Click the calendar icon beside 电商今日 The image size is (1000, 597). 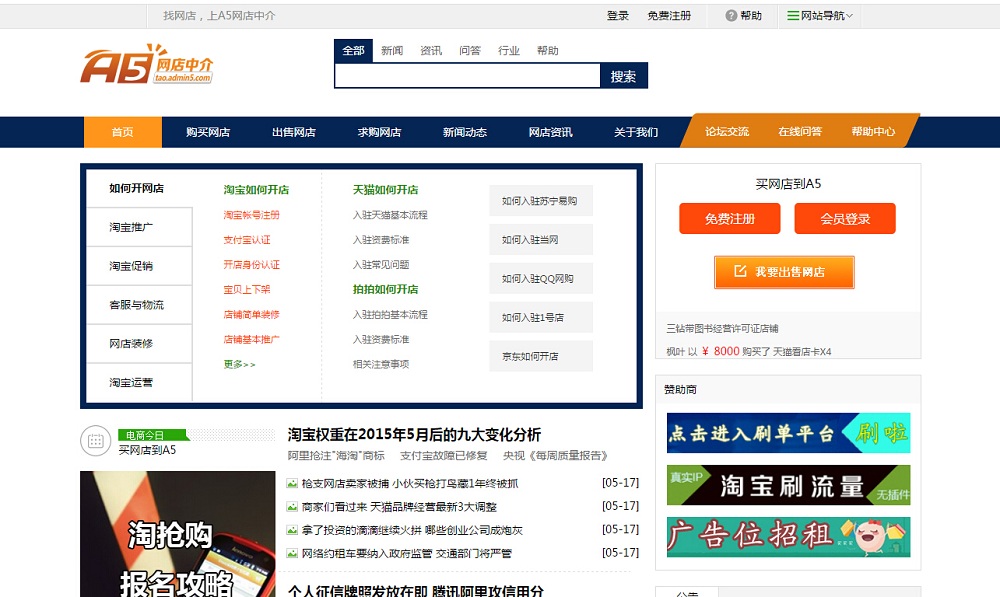pos(96,441)
